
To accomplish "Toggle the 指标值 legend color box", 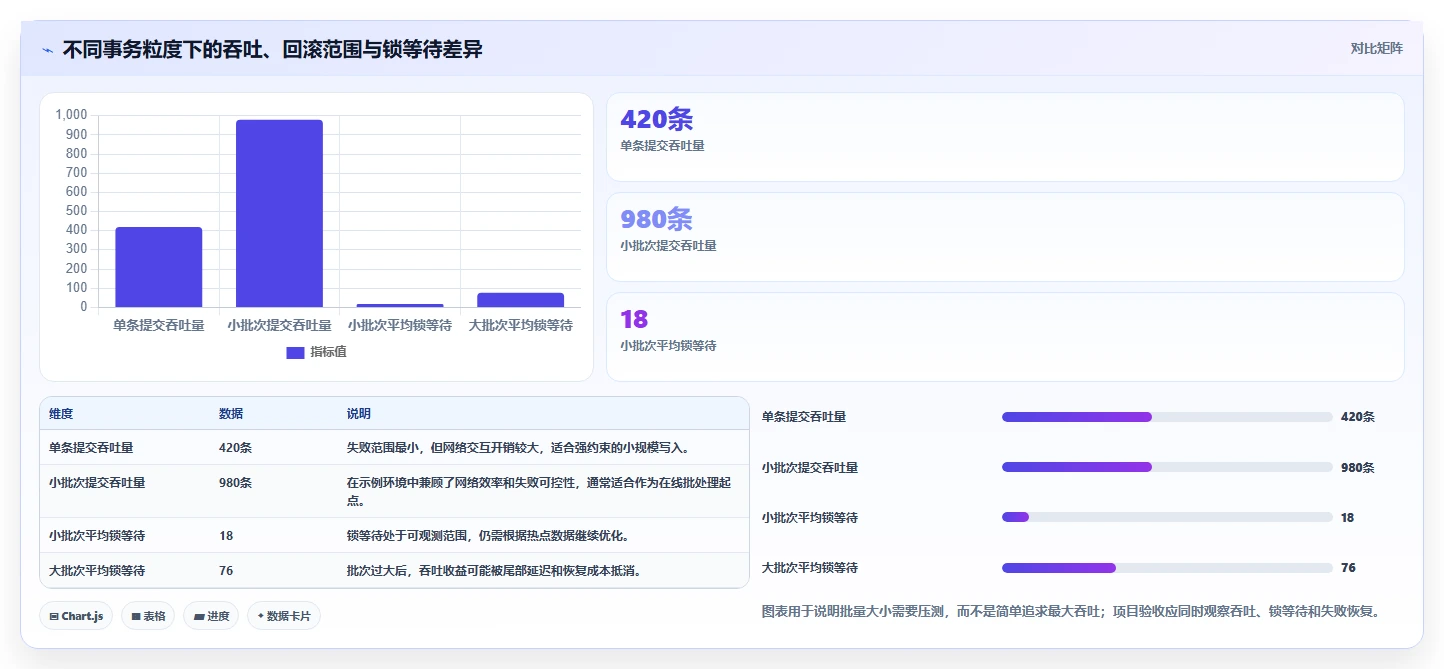I will pos(295,352).
